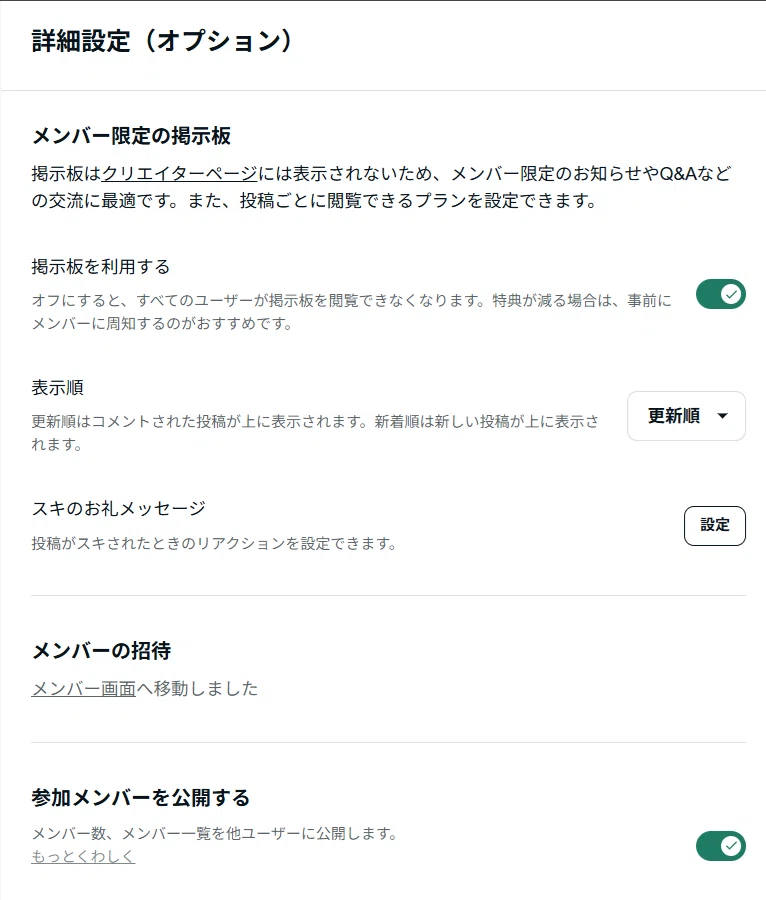Click the 更新順はコメントされた投稿 description text

pos(315,433)
